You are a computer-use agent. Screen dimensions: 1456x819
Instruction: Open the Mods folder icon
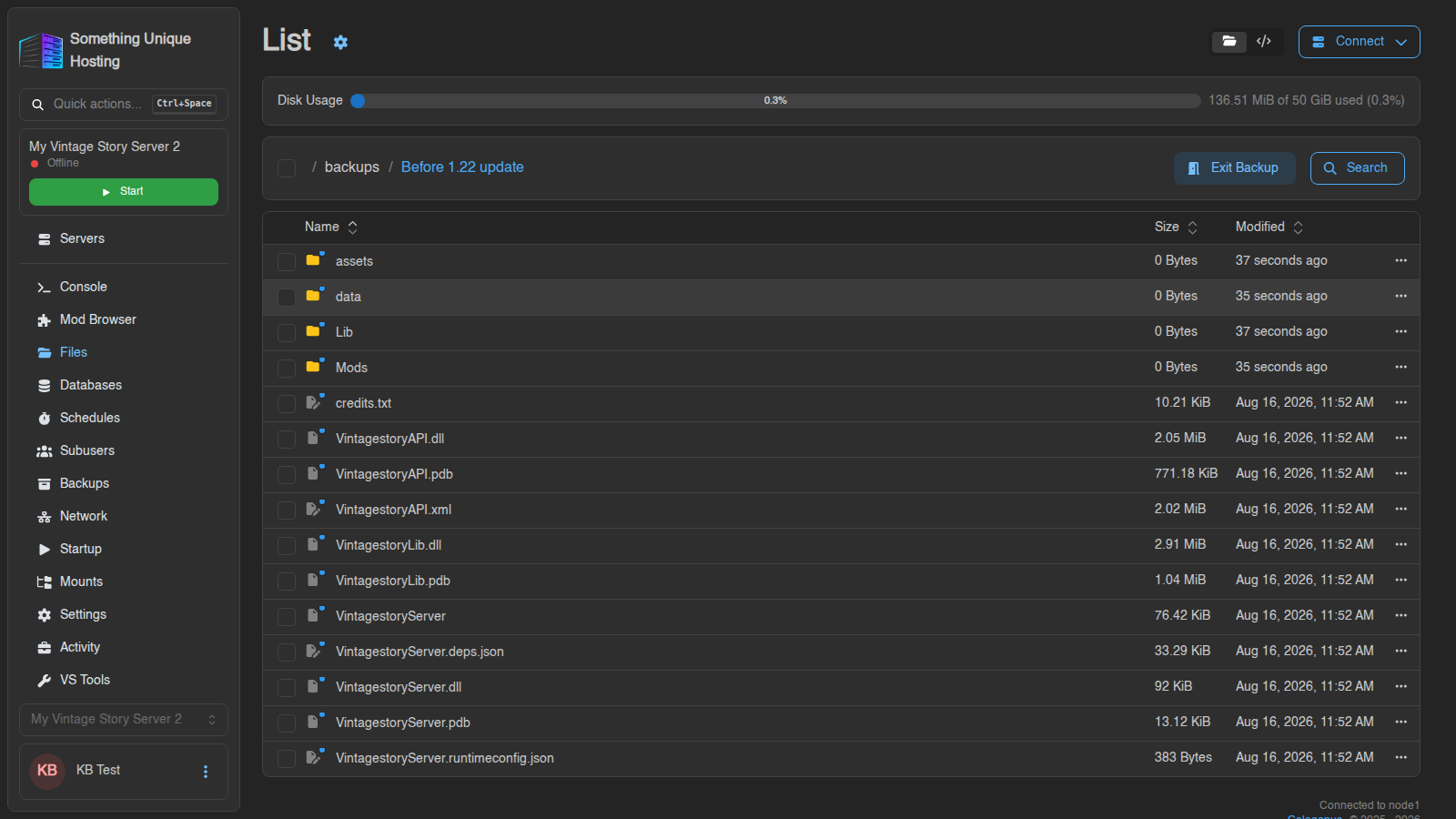click(314, 367)
